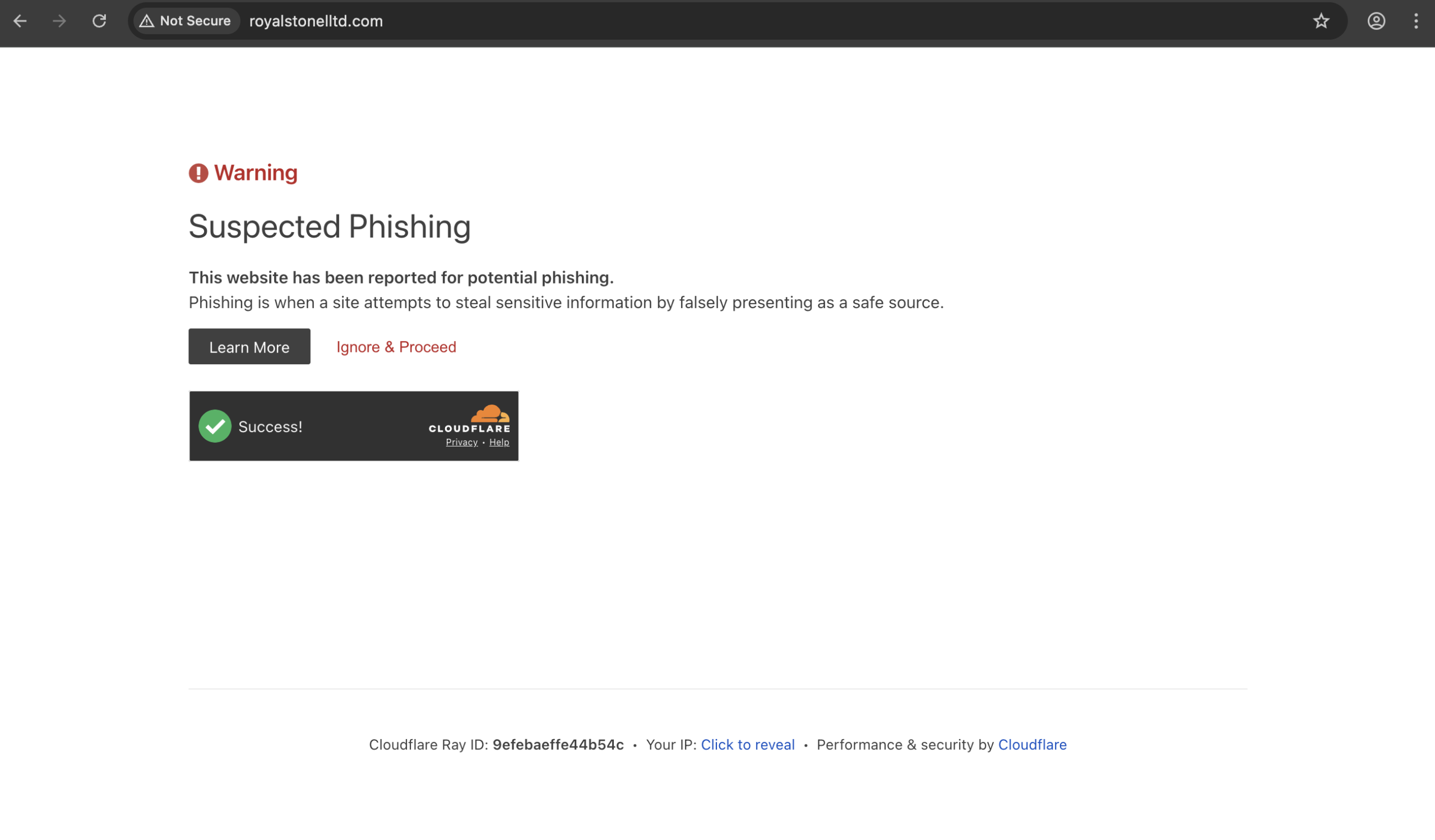
Task: Open the Privacy link in Cloudflare widget
Action: [x=461, y=442]
